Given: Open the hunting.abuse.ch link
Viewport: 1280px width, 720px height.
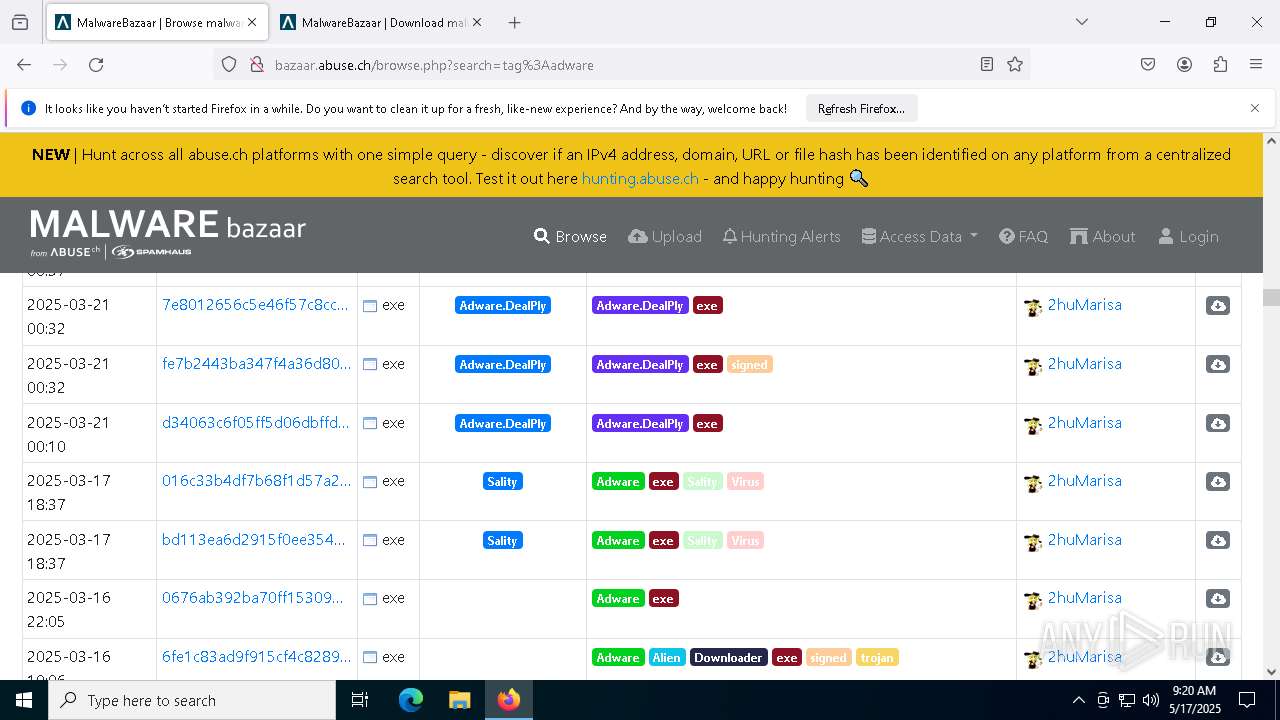Looking at the screenshot, I should tap(640, 178).
